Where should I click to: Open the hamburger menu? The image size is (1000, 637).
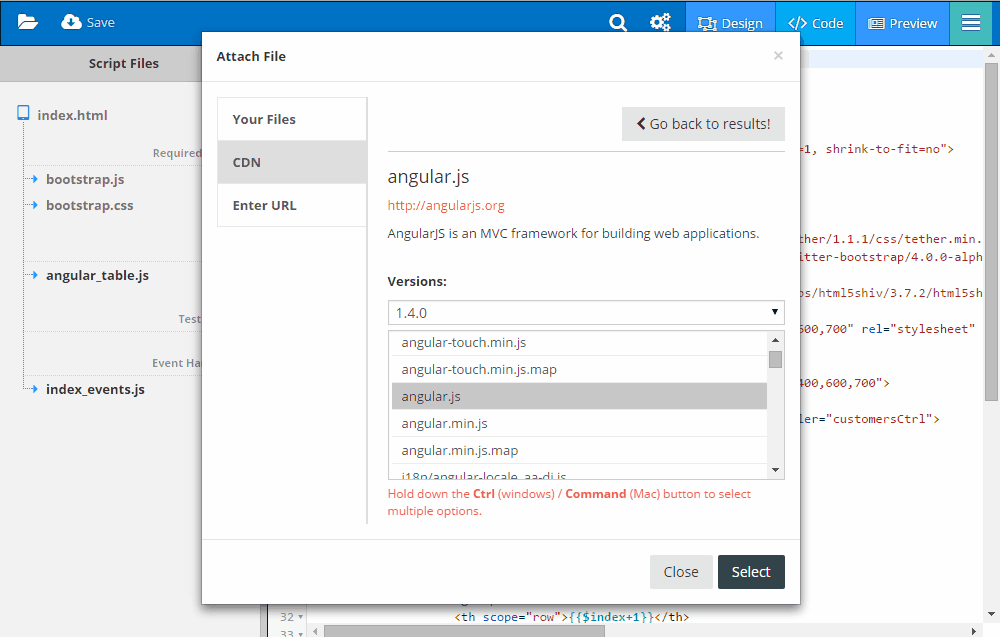click(x=971, y=22)
